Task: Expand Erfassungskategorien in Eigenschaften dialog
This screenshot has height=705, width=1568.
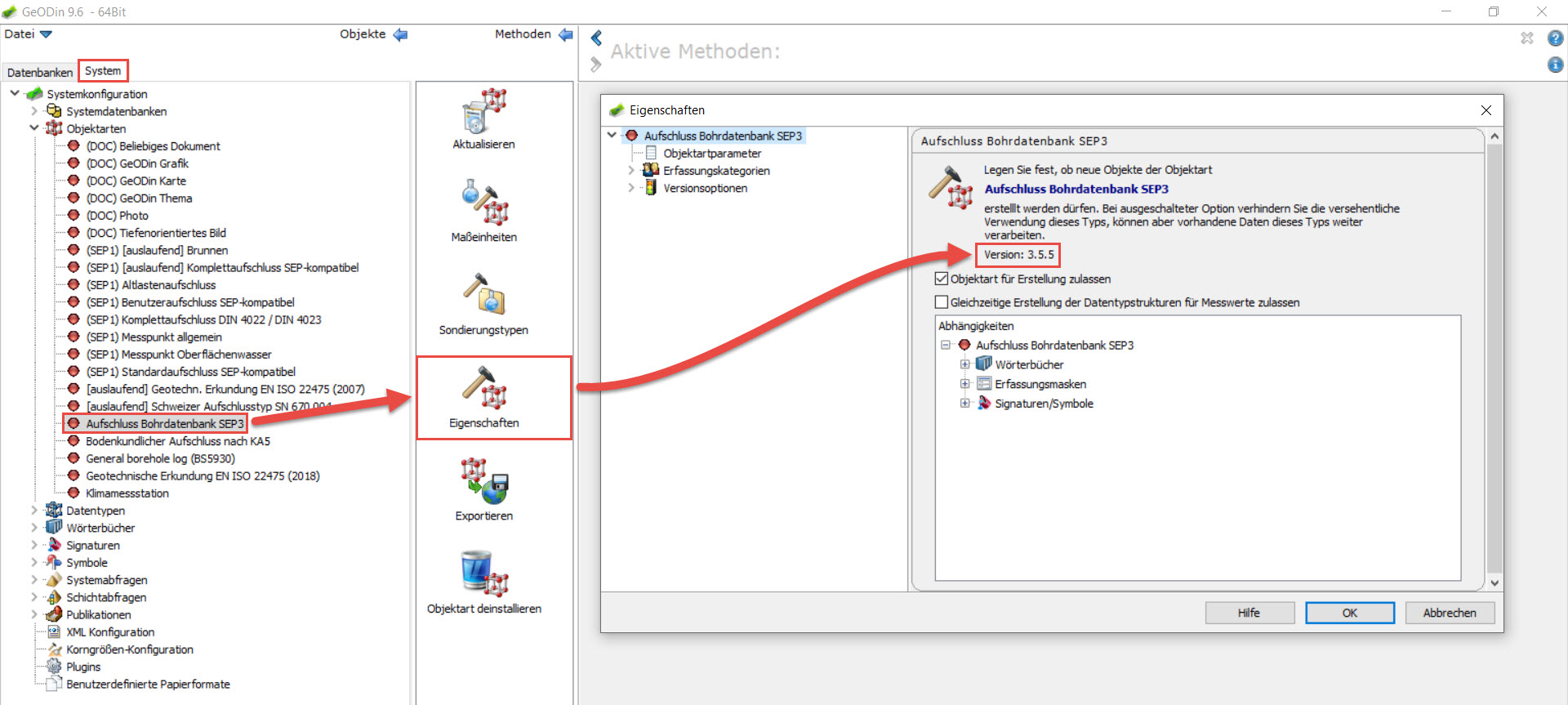Action: [631, 170]
